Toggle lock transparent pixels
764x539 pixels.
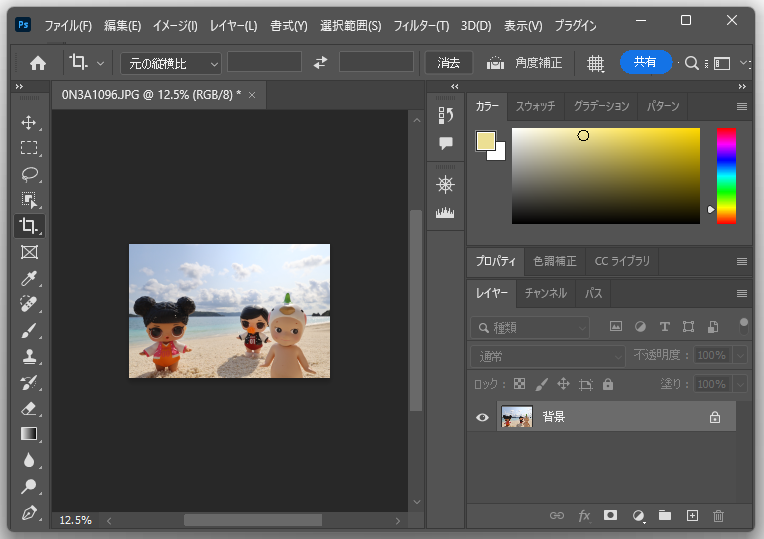(x=519, y=384)
